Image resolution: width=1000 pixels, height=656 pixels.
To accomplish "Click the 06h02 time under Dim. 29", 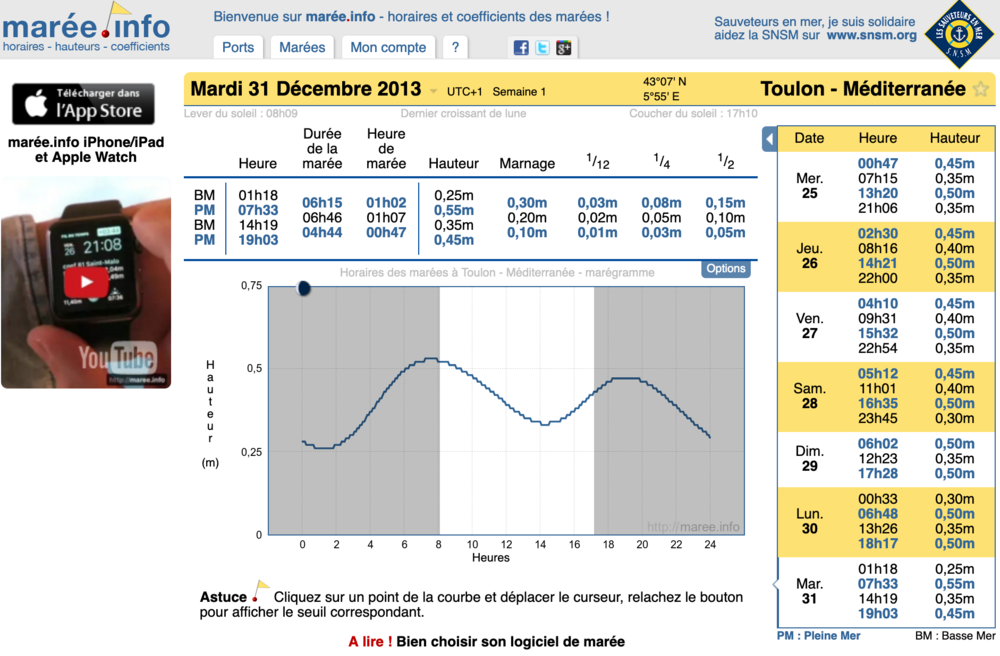I will [x=878, y=444].
